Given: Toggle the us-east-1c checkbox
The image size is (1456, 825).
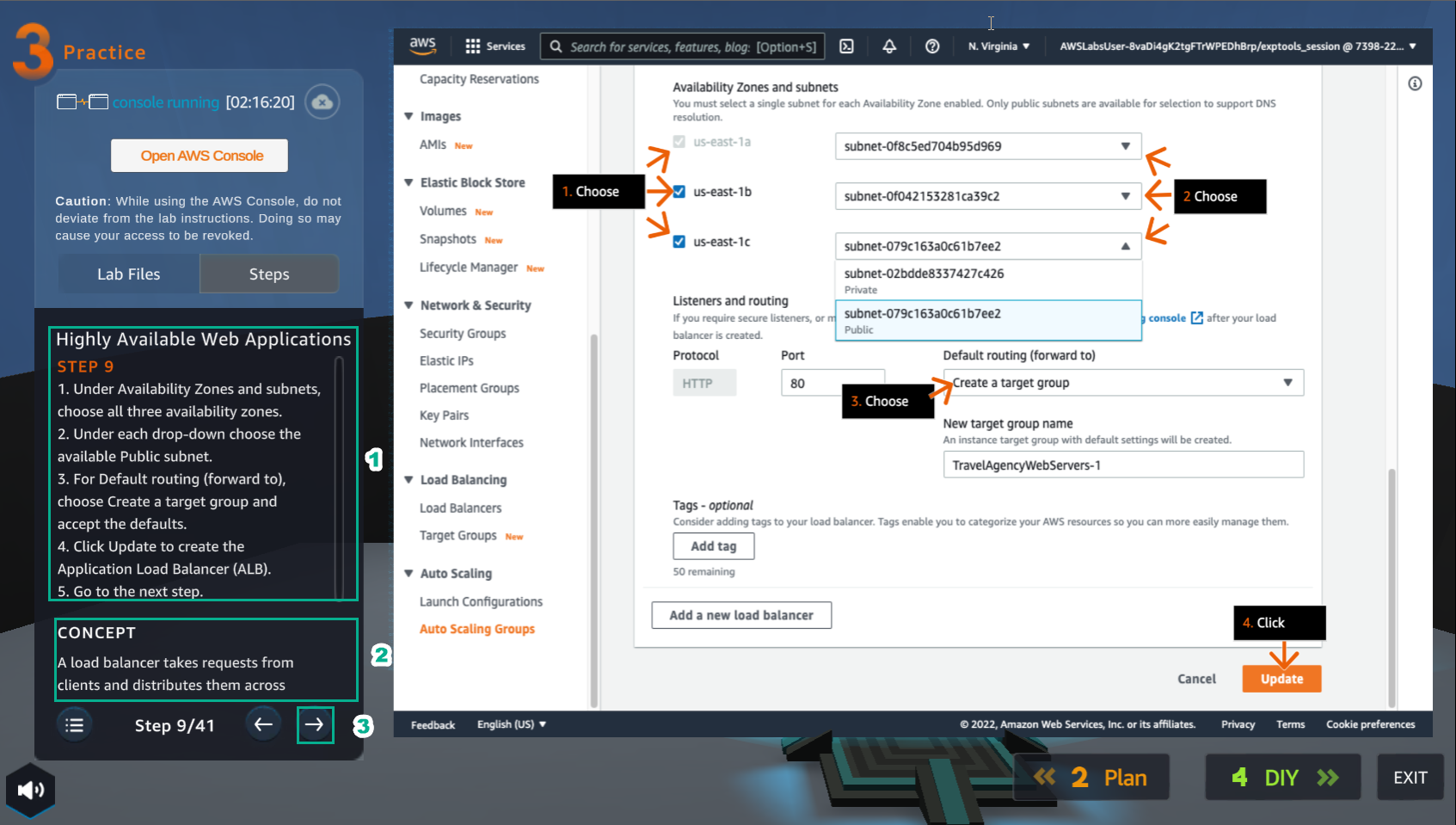Looking at the screenshot, I should [x=679, y=242].
